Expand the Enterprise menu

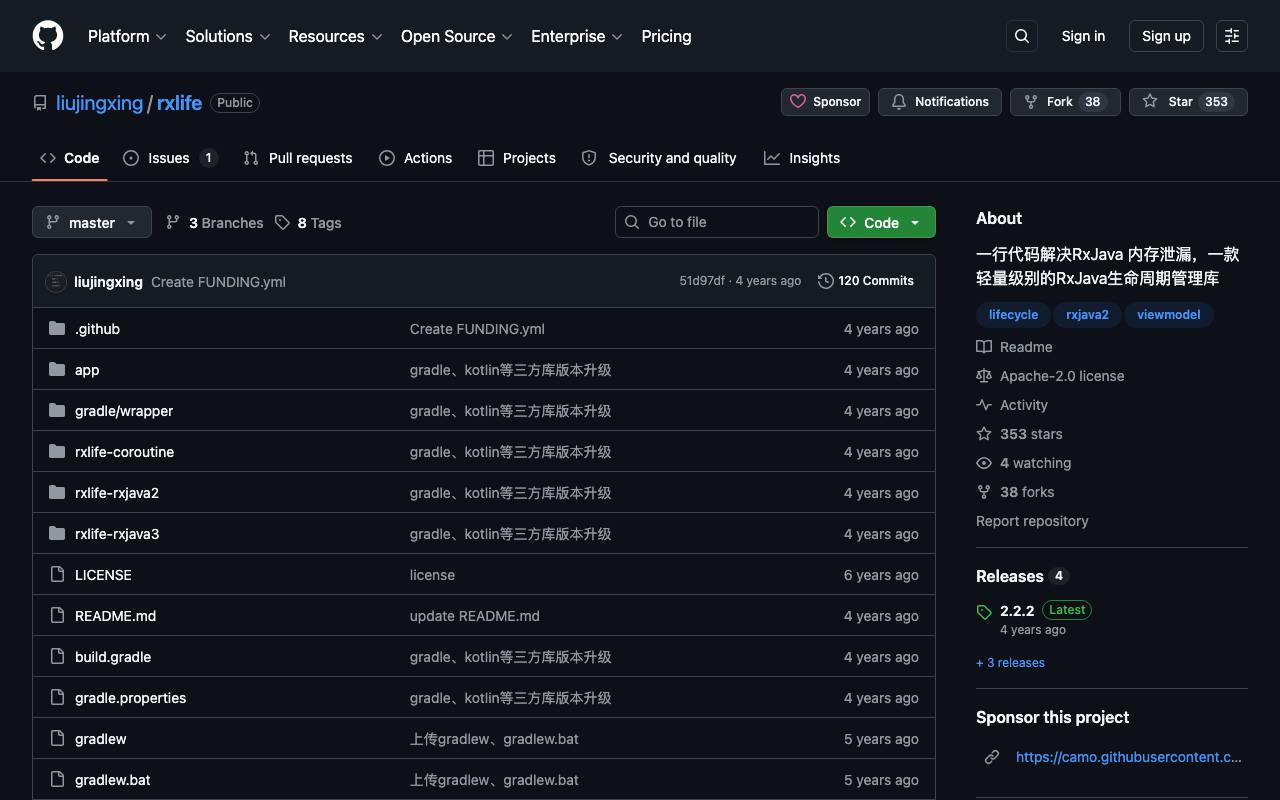pos(577,36)
